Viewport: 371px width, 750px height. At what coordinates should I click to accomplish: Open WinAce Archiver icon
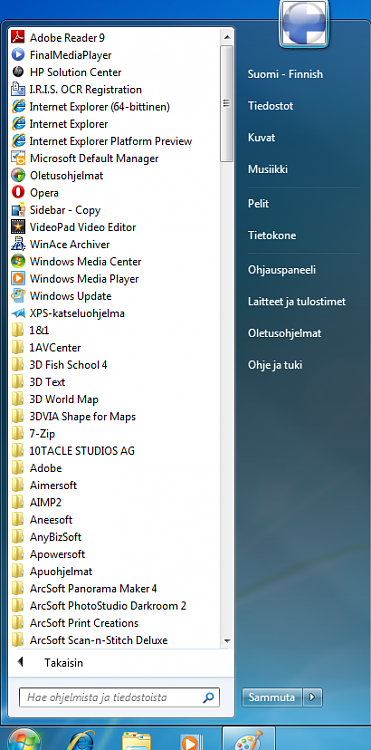point(18,244)
